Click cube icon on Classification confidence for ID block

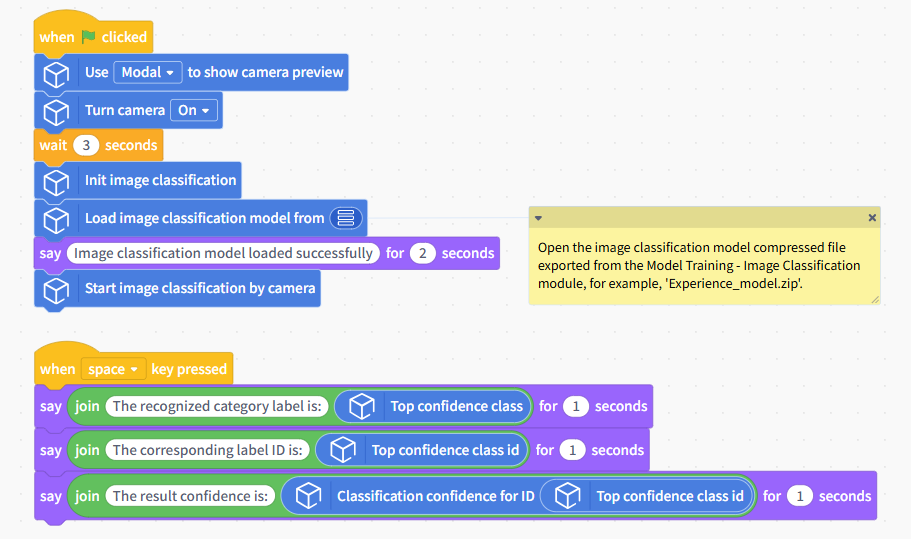pyautogui.click(x=308, y=496)
